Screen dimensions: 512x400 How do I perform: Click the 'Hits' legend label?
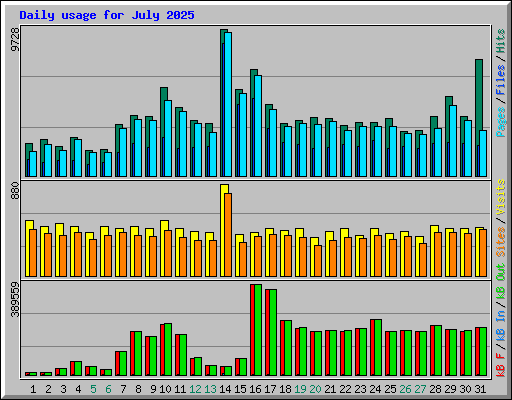coord(501,41)
